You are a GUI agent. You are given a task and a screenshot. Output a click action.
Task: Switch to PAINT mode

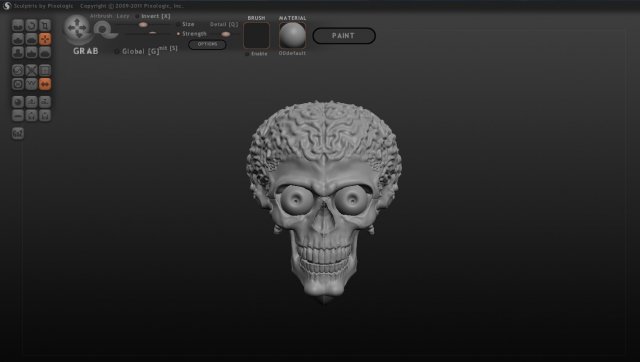[x=344, y=36]
